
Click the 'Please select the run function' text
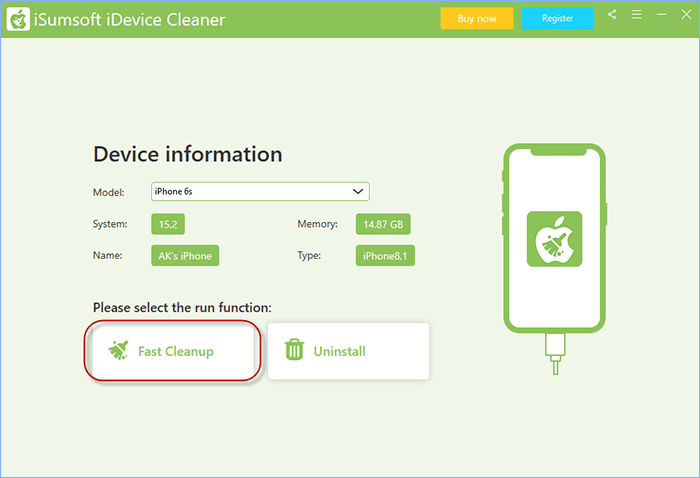tap(182, 308)
